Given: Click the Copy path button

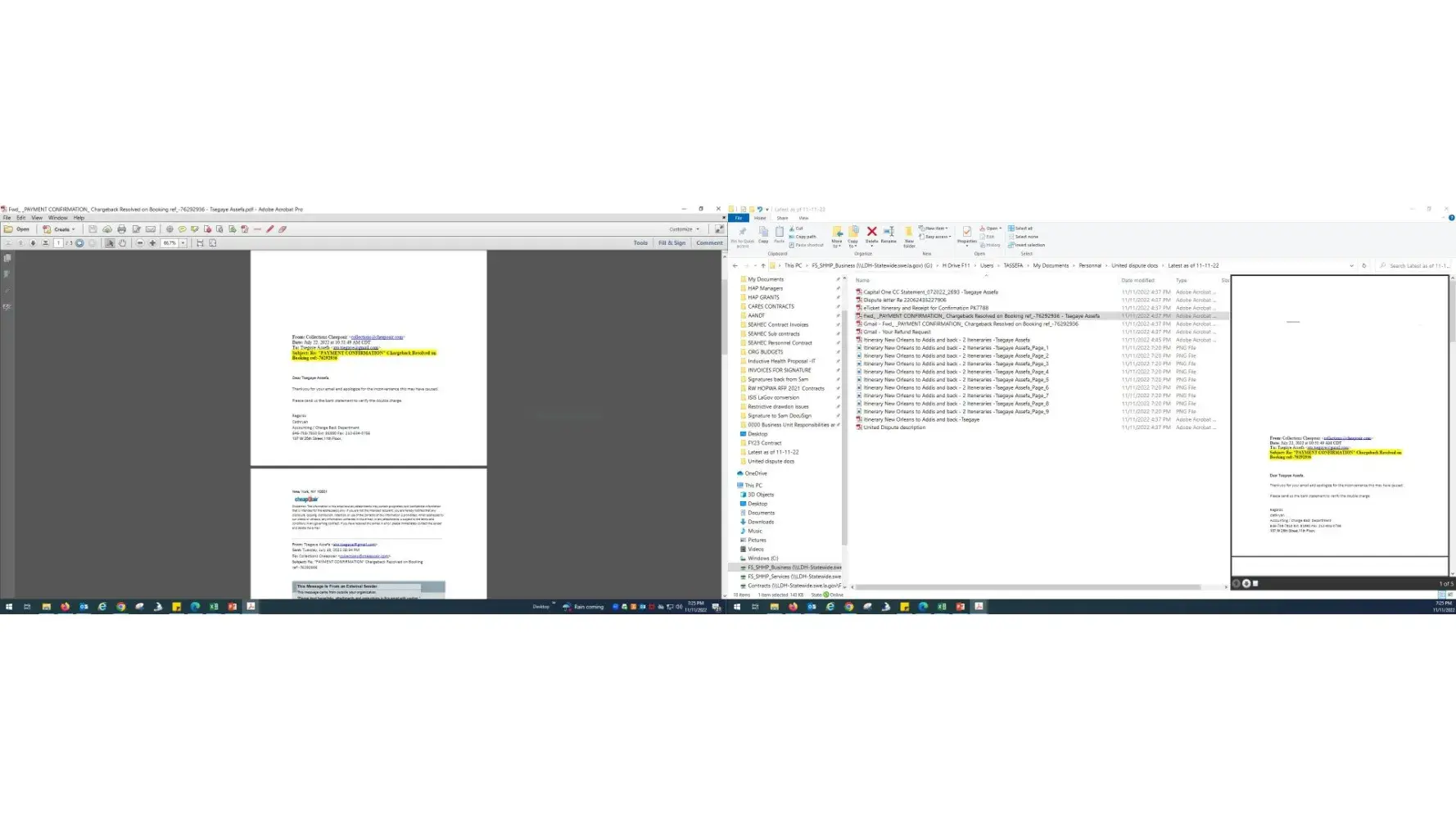Looking at the screenshot, I should [x=803, y=237].
